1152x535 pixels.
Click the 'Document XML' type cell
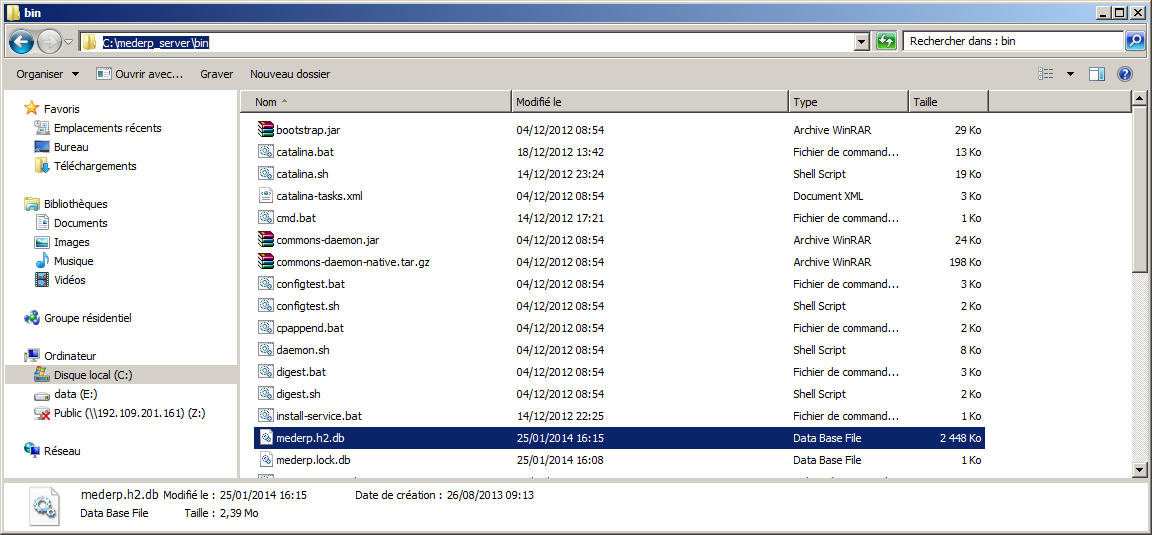pos(829,196)
